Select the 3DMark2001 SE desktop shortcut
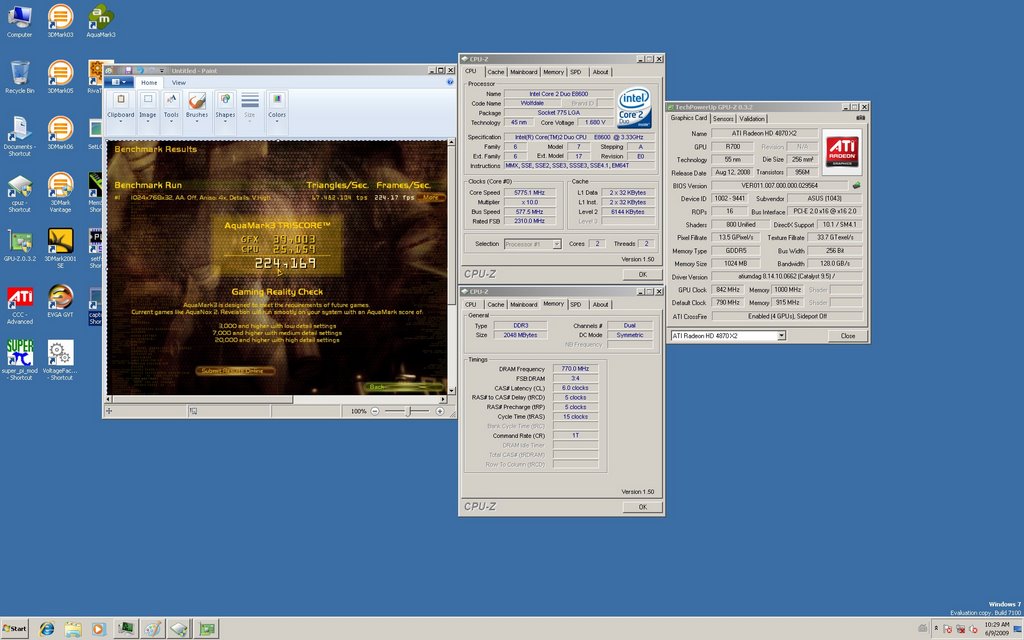 [x=60, y=248]
